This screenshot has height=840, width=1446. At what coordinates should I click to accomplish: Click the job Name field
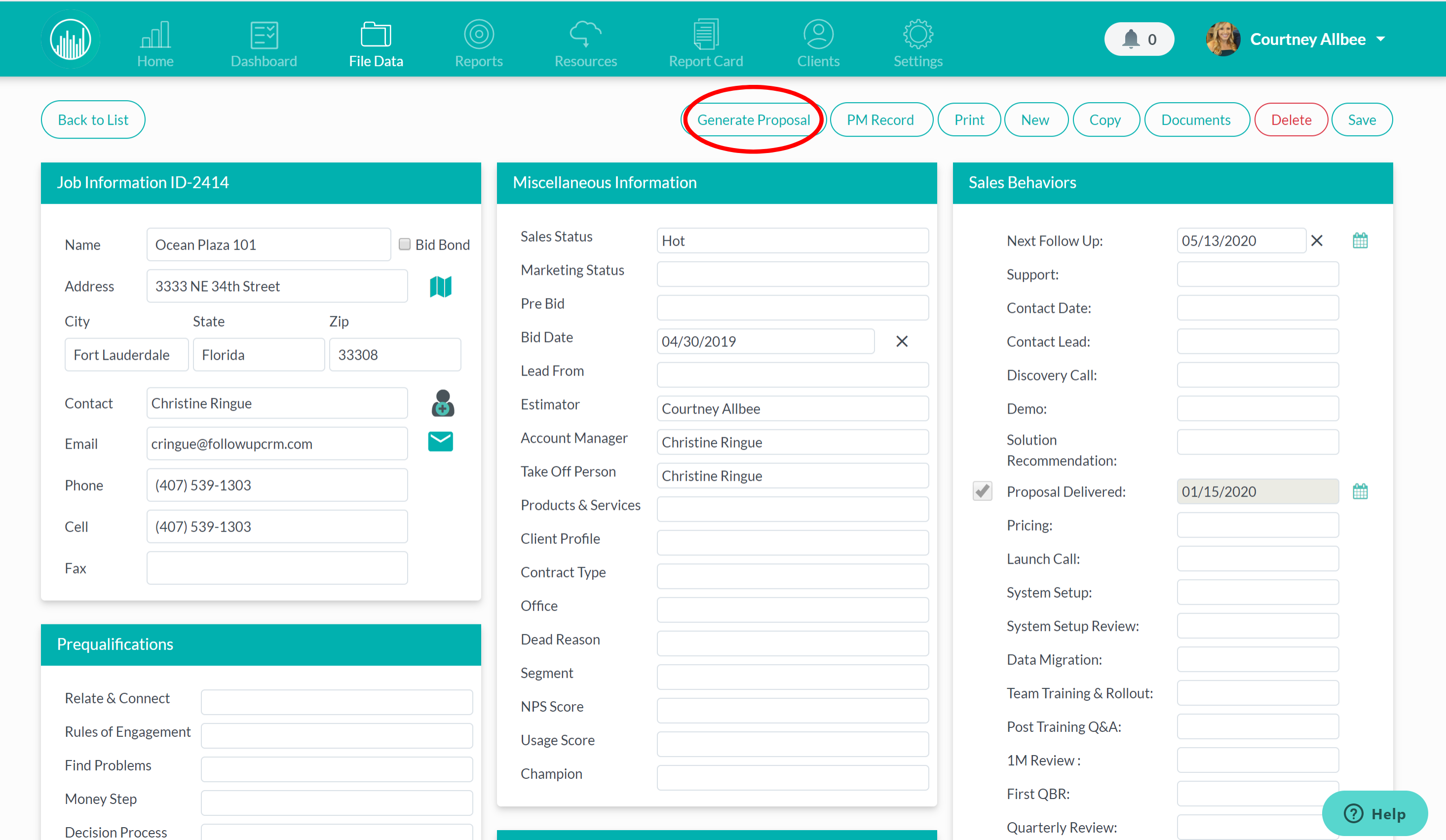268,244
